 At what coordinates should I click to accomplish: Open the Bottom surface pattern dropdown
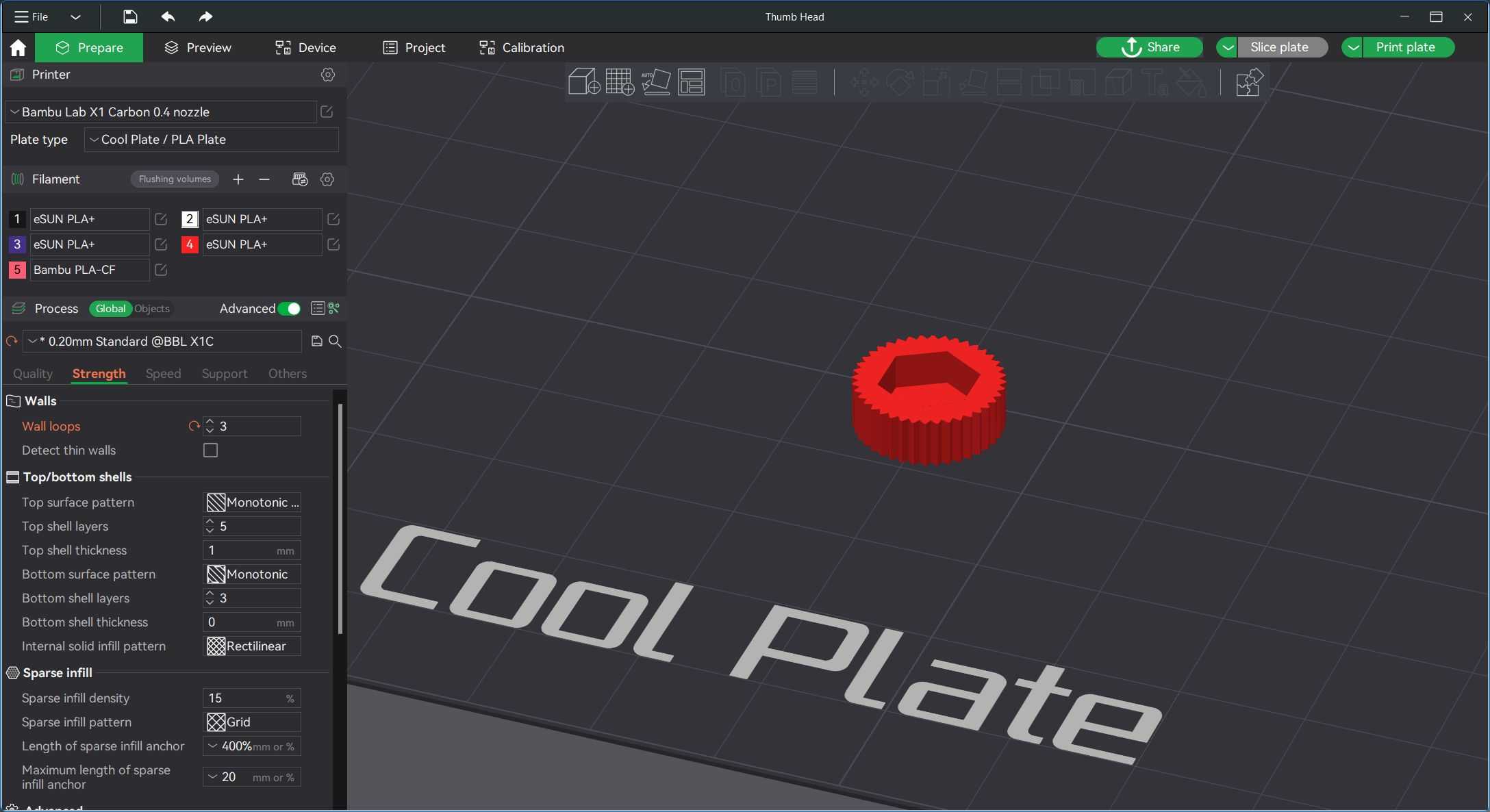pyautogui.click(x=252, y=574)
